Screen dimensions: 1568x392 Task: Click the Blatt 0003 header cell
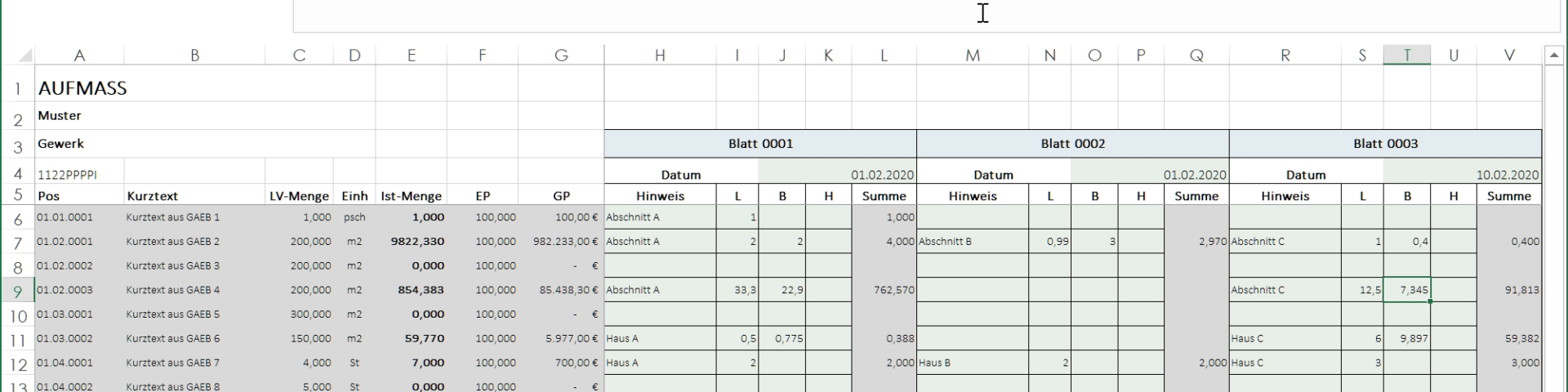[x=1385, y=144]
